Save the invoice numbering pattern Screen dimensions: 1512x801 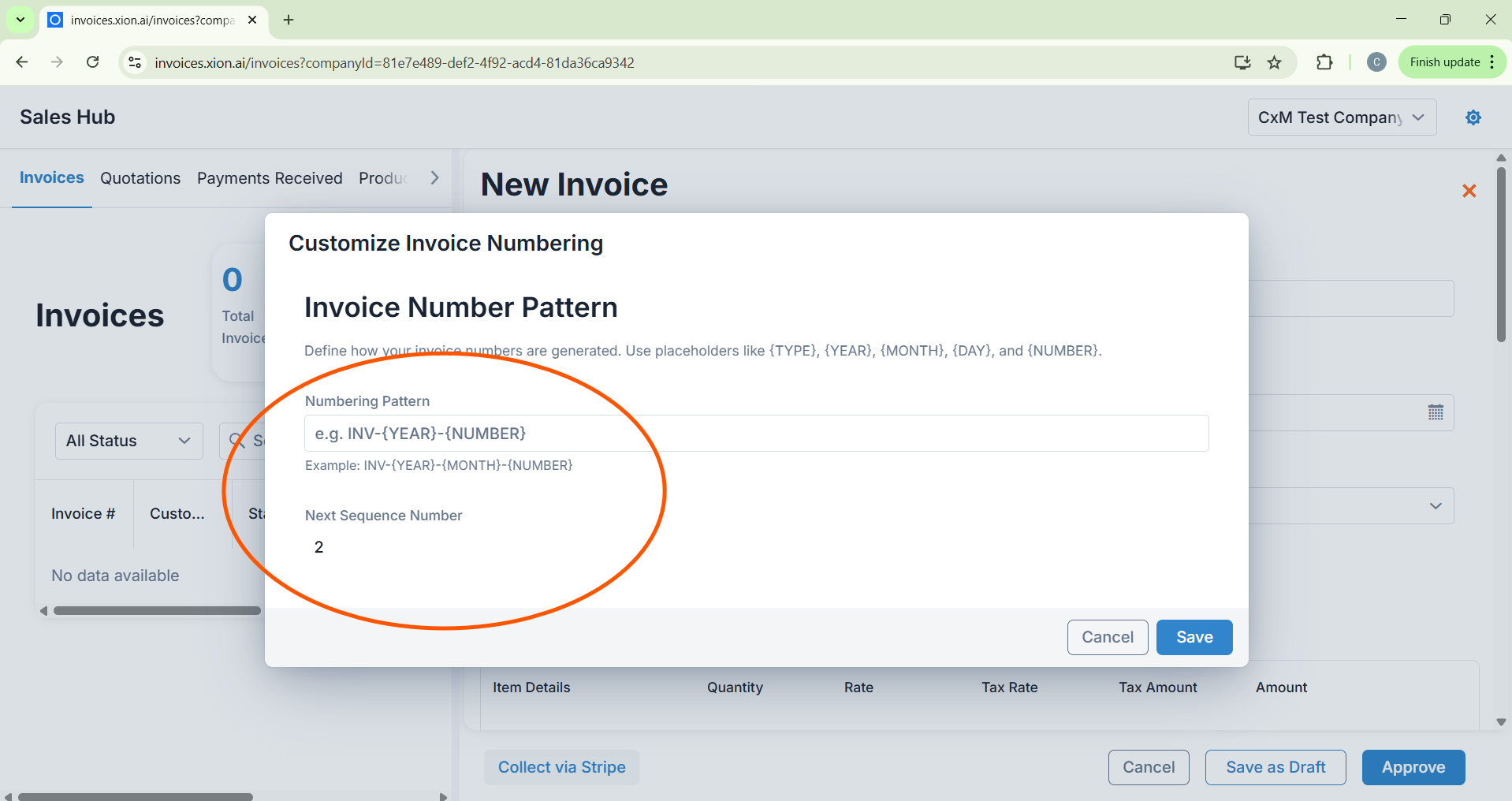tap(1194, 637)
